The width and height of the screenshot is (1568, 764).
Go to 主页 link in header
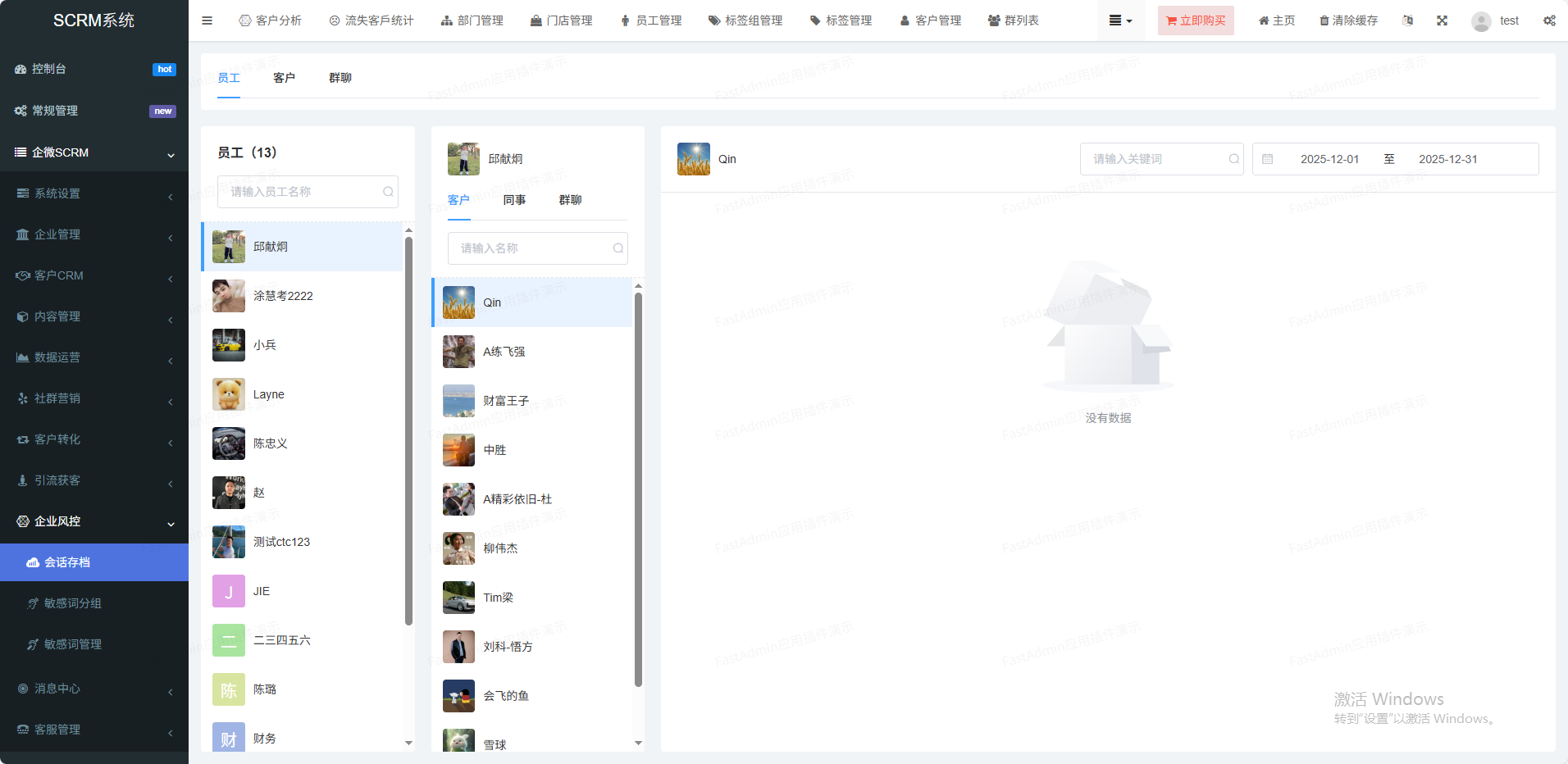1276,20
